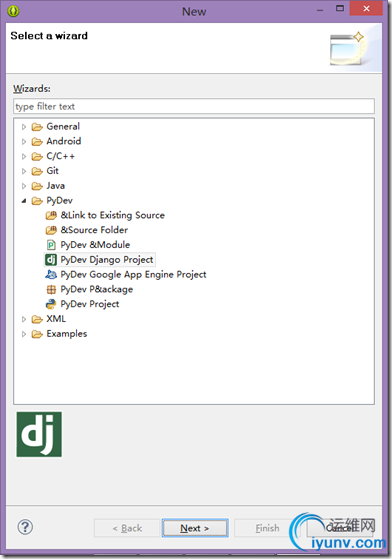Select 'PyDev P&ackage' text
The image size is (392, 559).
(97, 289)
